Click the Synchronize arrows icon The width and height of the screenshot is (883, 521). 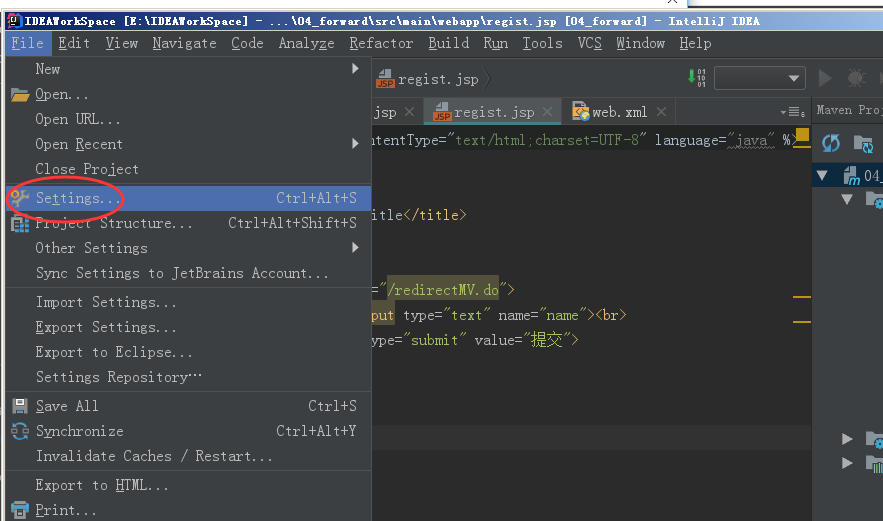click(20, 431)
